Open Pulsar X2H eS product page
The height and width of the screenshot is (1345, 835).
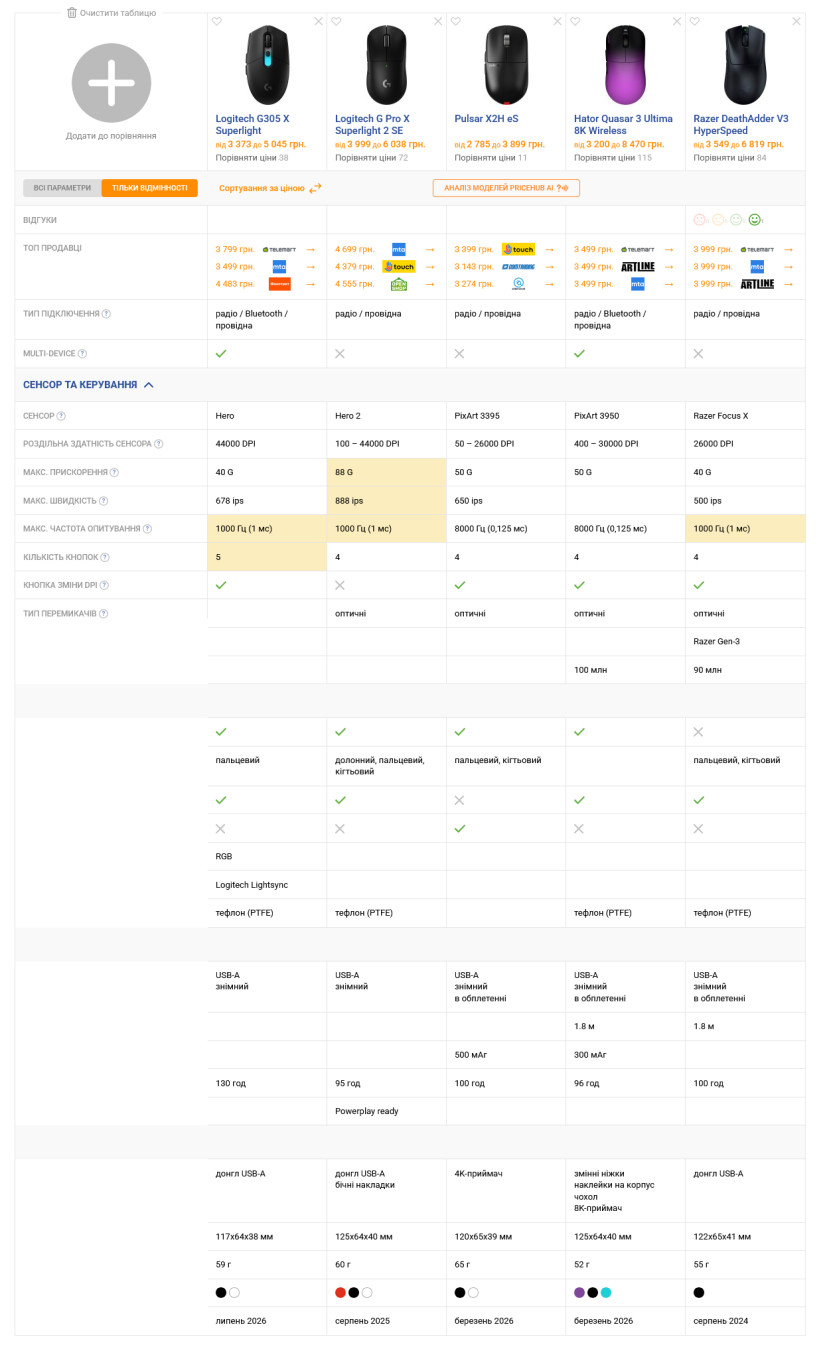(486, 119)
